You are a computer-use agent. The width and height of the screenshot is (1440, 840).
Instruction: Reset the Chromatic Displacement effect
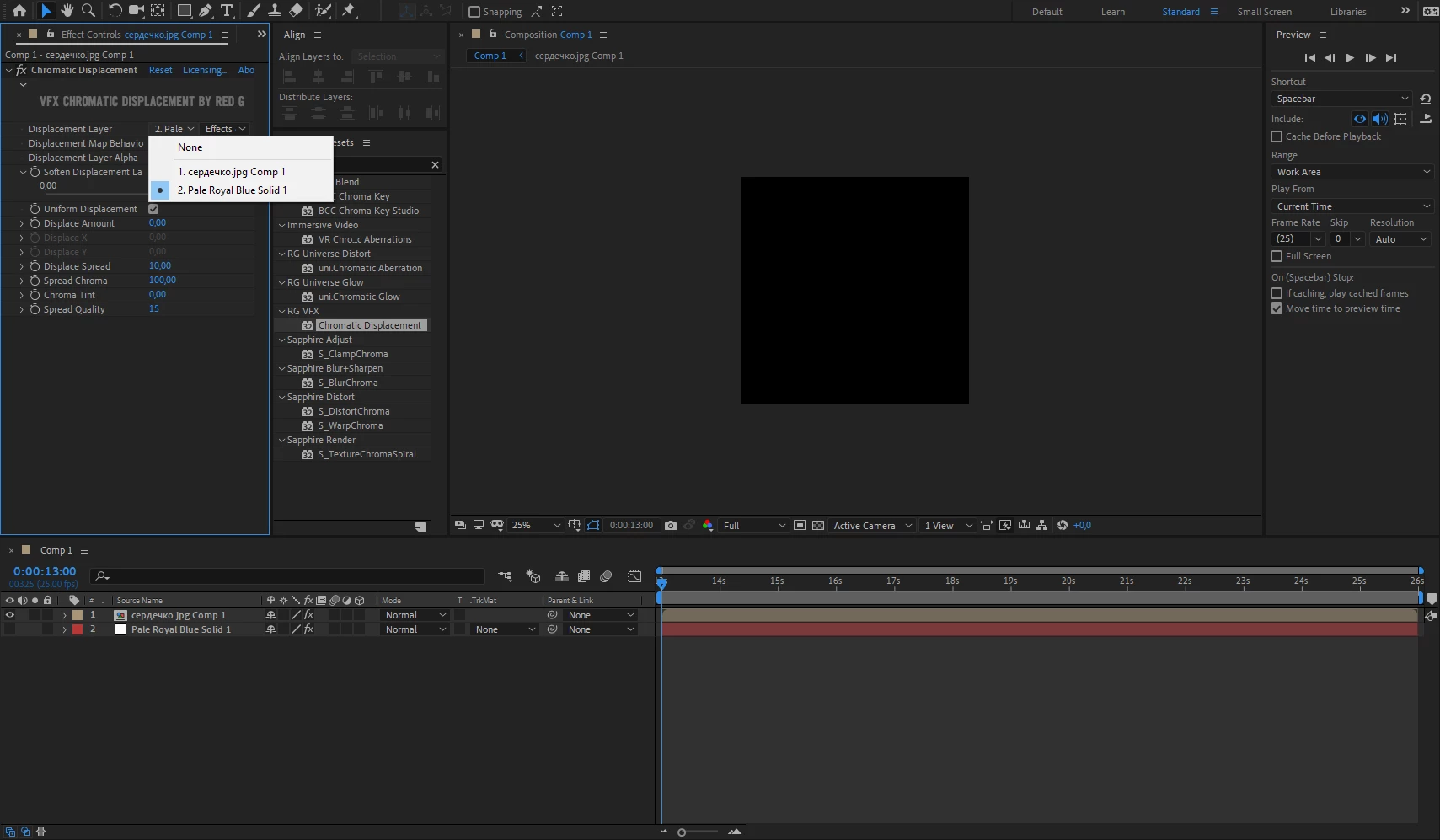160,70
